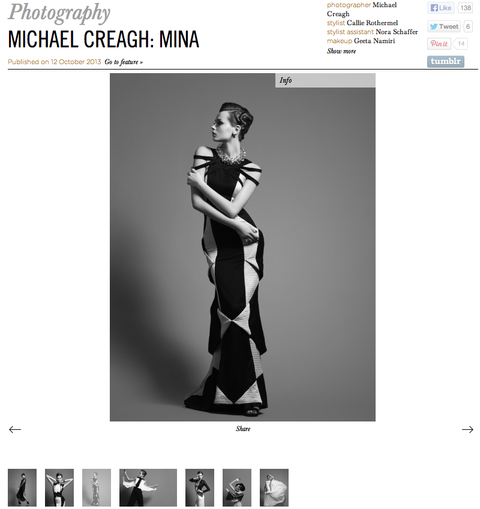Click the Pinterest Pin it button
The image size is (480, 509).
(439, 44)
